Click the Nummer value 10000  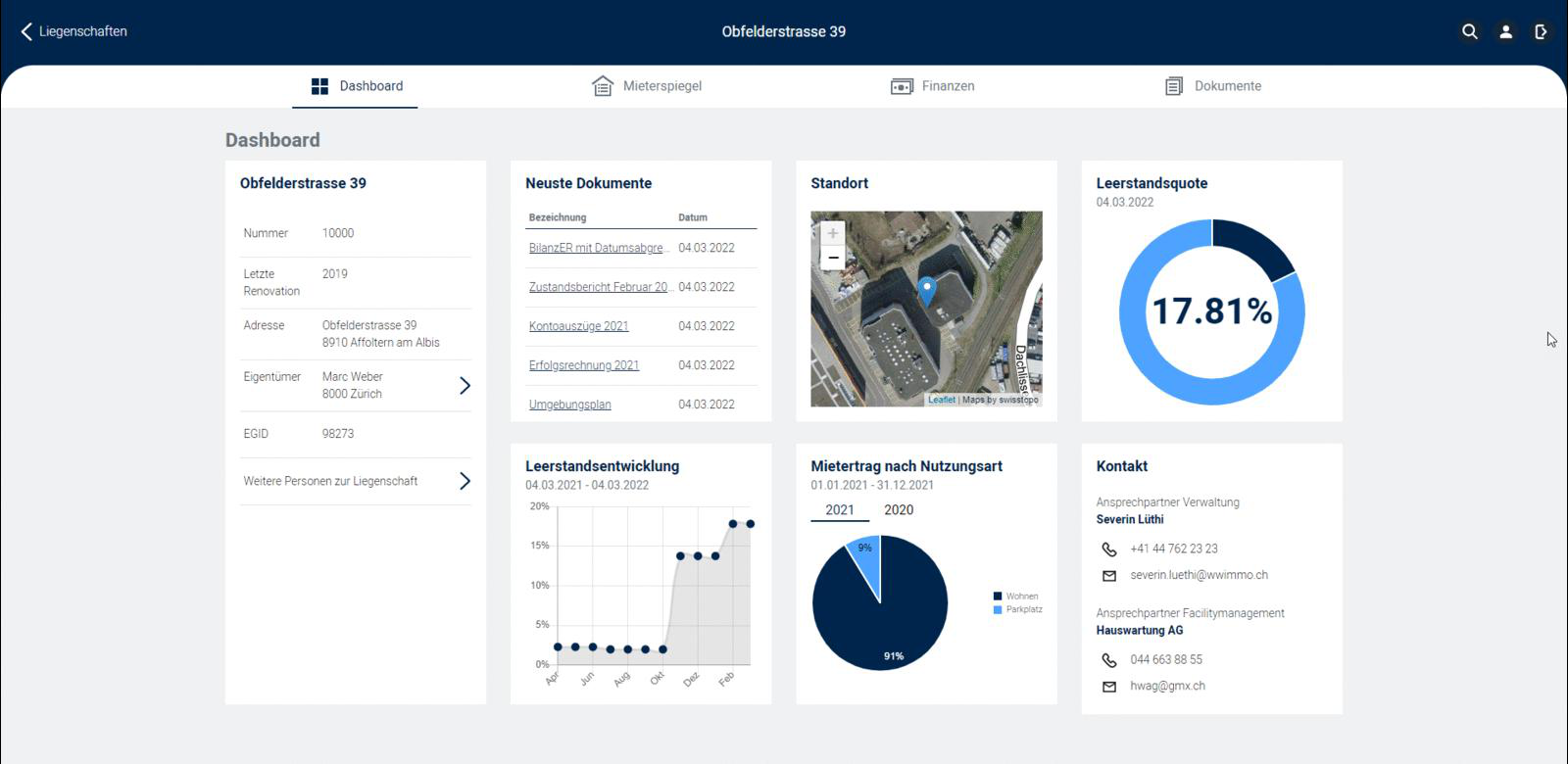338,233
